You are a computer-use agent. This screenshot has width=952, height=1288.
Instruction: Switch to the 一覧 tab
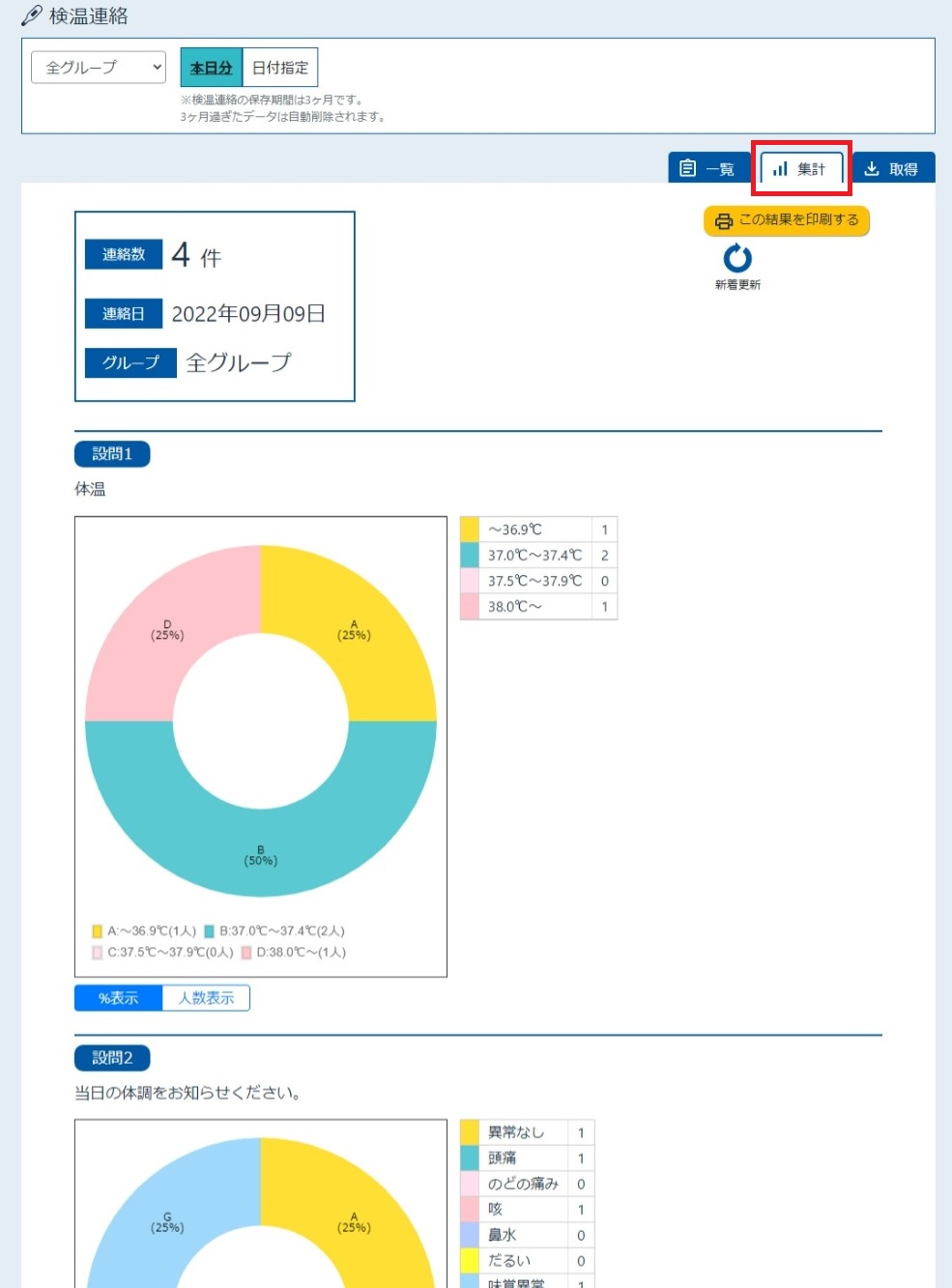(x=707, y=168)
